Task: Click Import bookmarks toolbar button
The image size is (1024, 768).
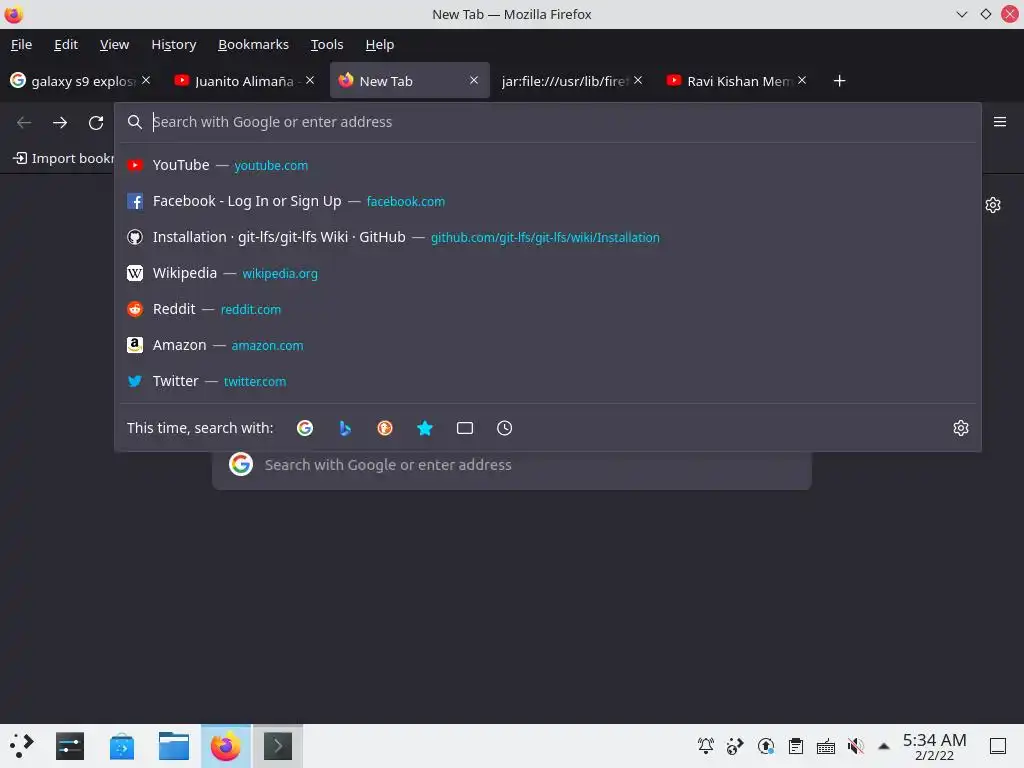Action: (63, 158)
